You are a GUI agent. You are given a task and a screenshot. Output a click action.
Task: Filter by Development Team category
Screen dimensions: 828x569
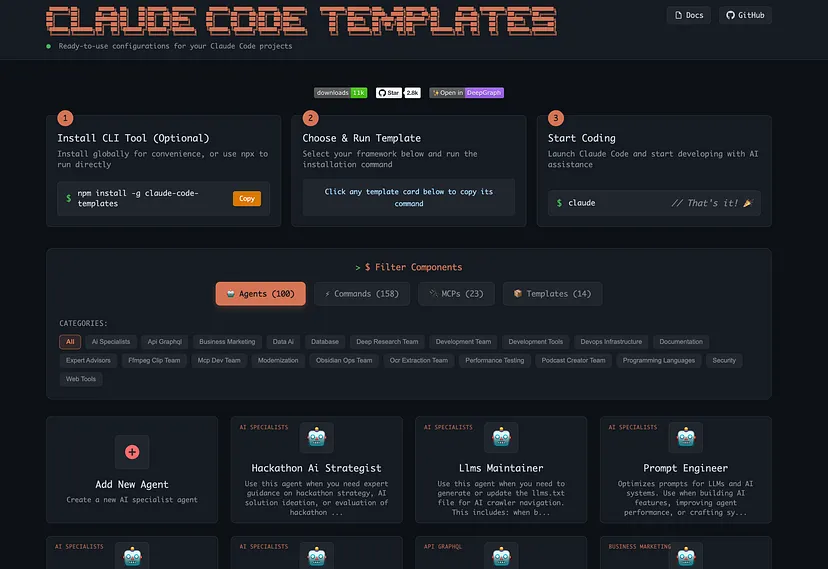pyautogui.click(x=463, y=342)
